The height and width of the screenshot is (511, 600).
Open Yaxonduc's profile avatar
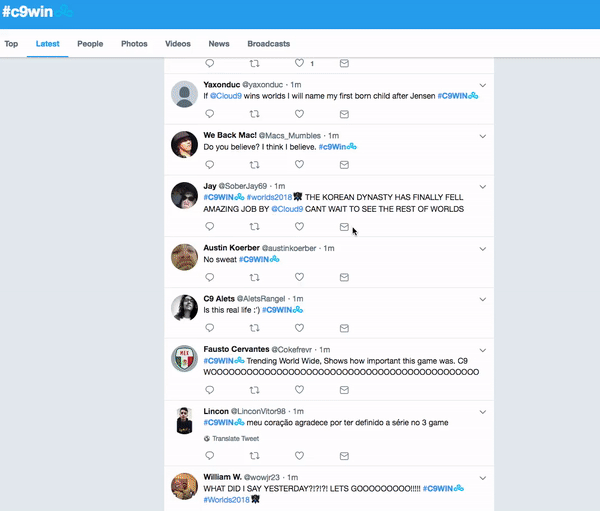184,94
